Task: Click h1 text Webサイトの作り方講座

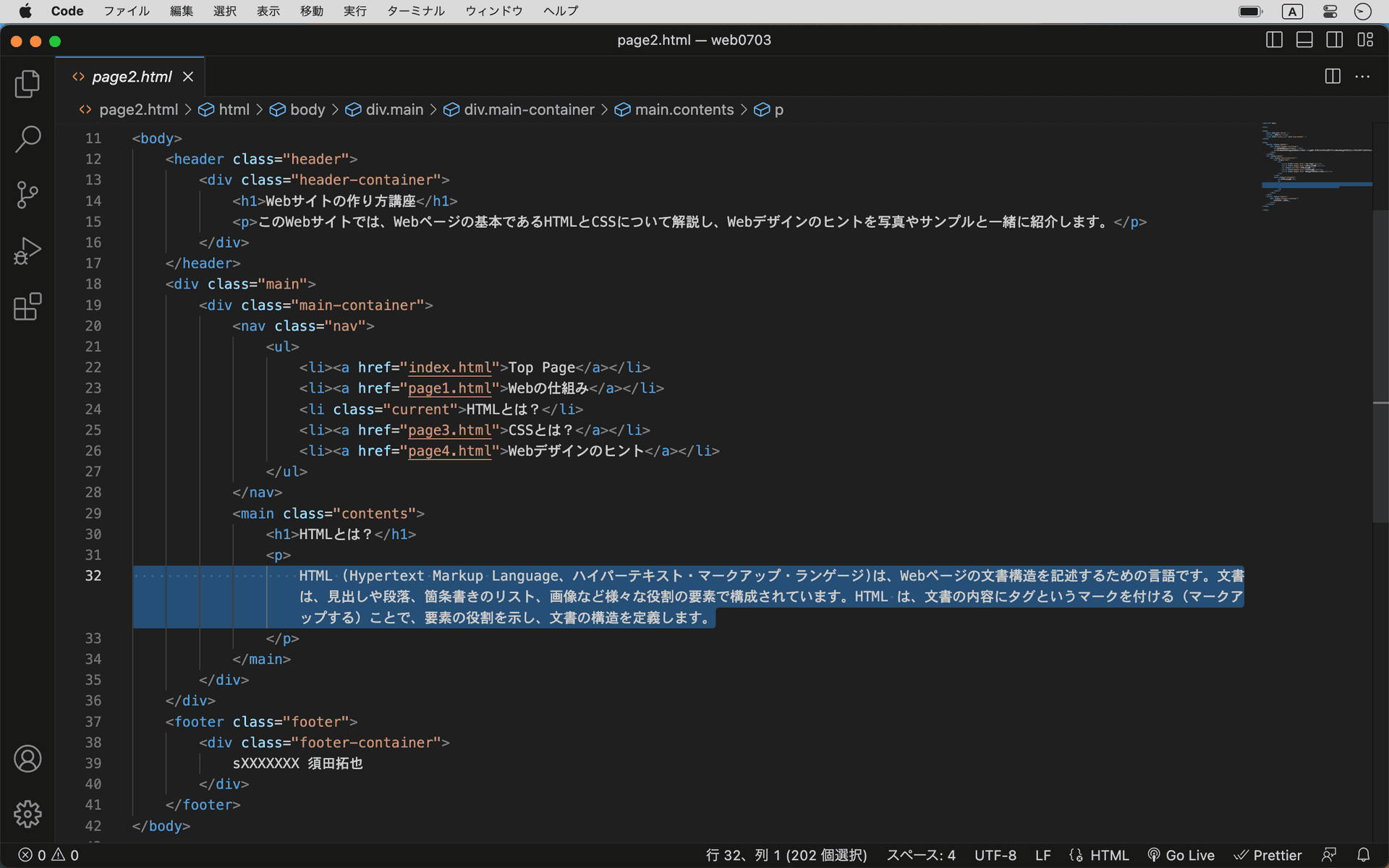Action: [x=340, y=201]
